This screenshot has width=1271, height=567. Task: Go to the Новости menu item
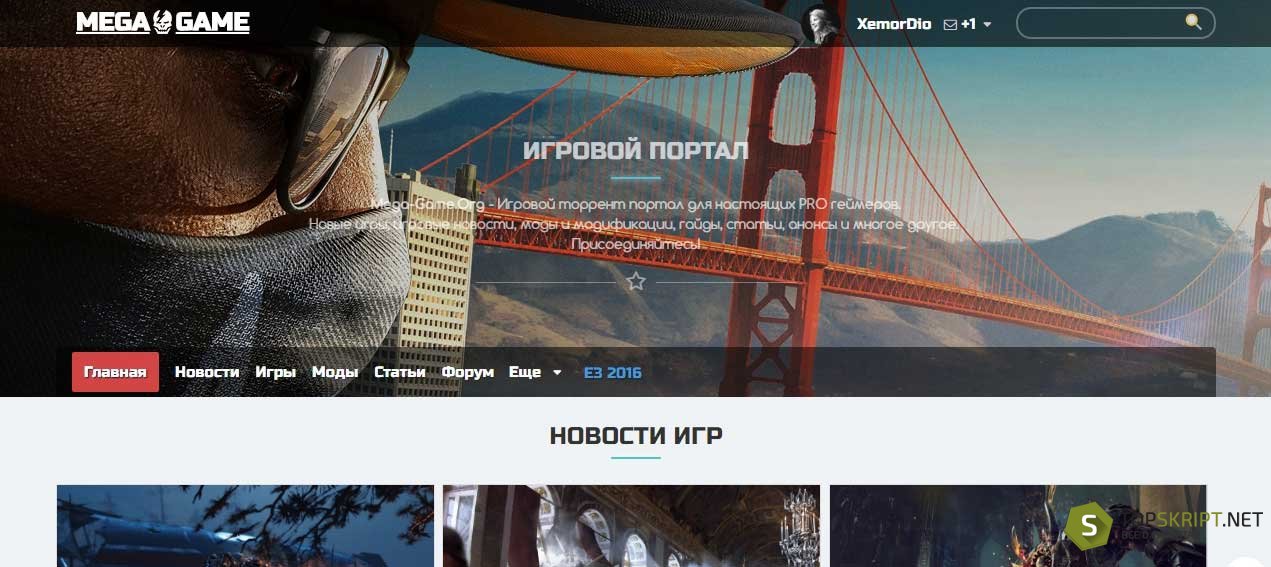click(x=207, y=372)
